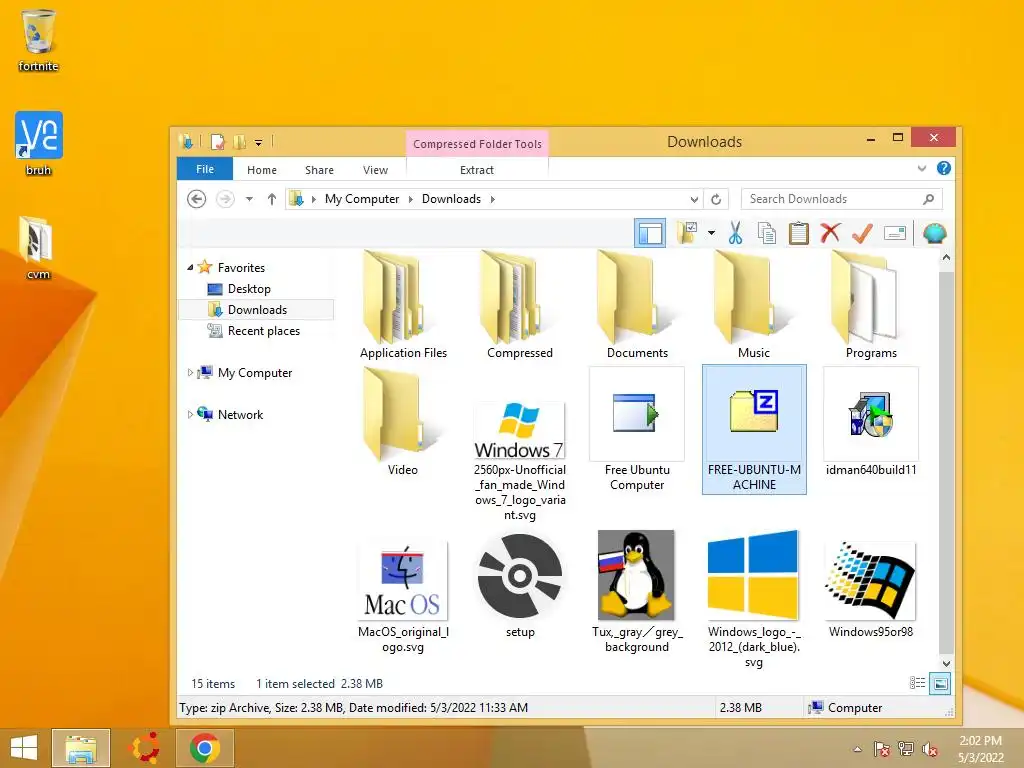Open the Programs folder

click(871, 304)
